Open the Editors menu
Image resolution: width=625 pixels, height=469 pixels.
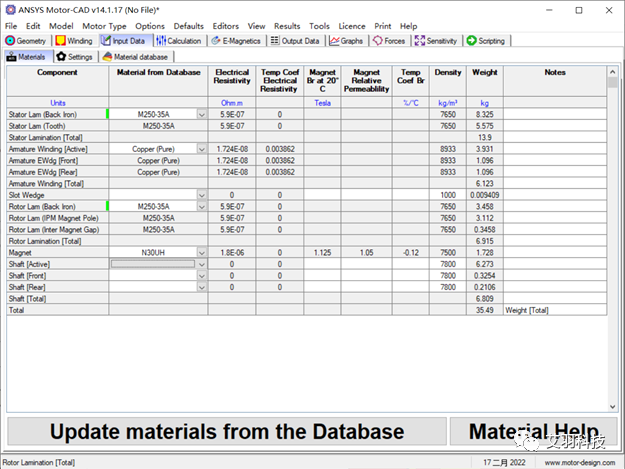226,26
